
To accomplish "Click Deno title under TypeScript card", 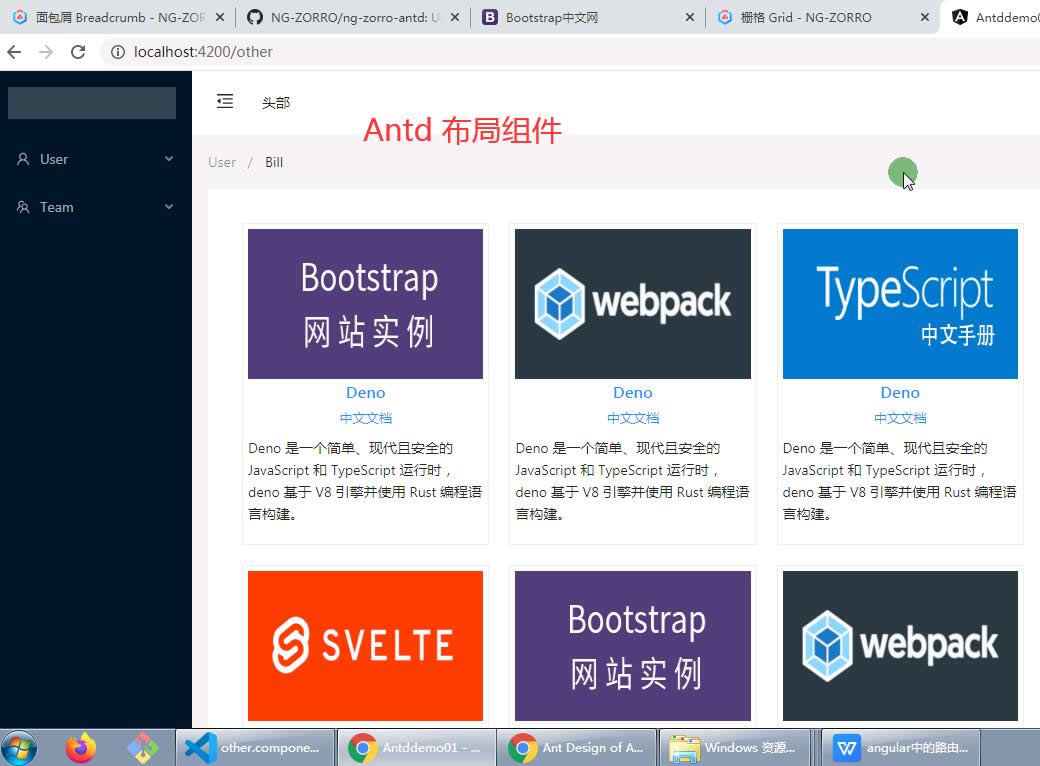I will coord(900,393).
